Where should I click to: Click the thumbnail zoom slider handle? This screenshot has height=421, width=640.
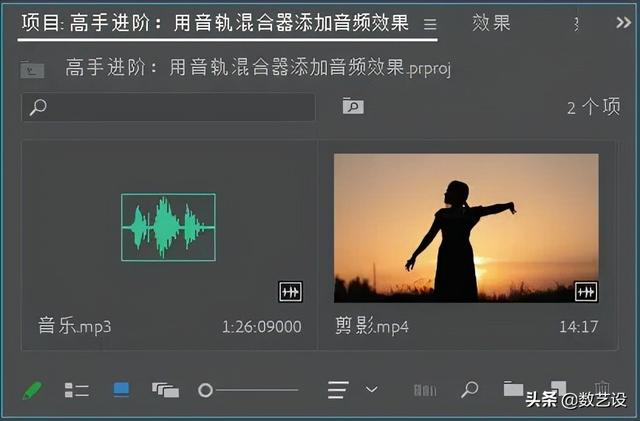tap(206, 390)
